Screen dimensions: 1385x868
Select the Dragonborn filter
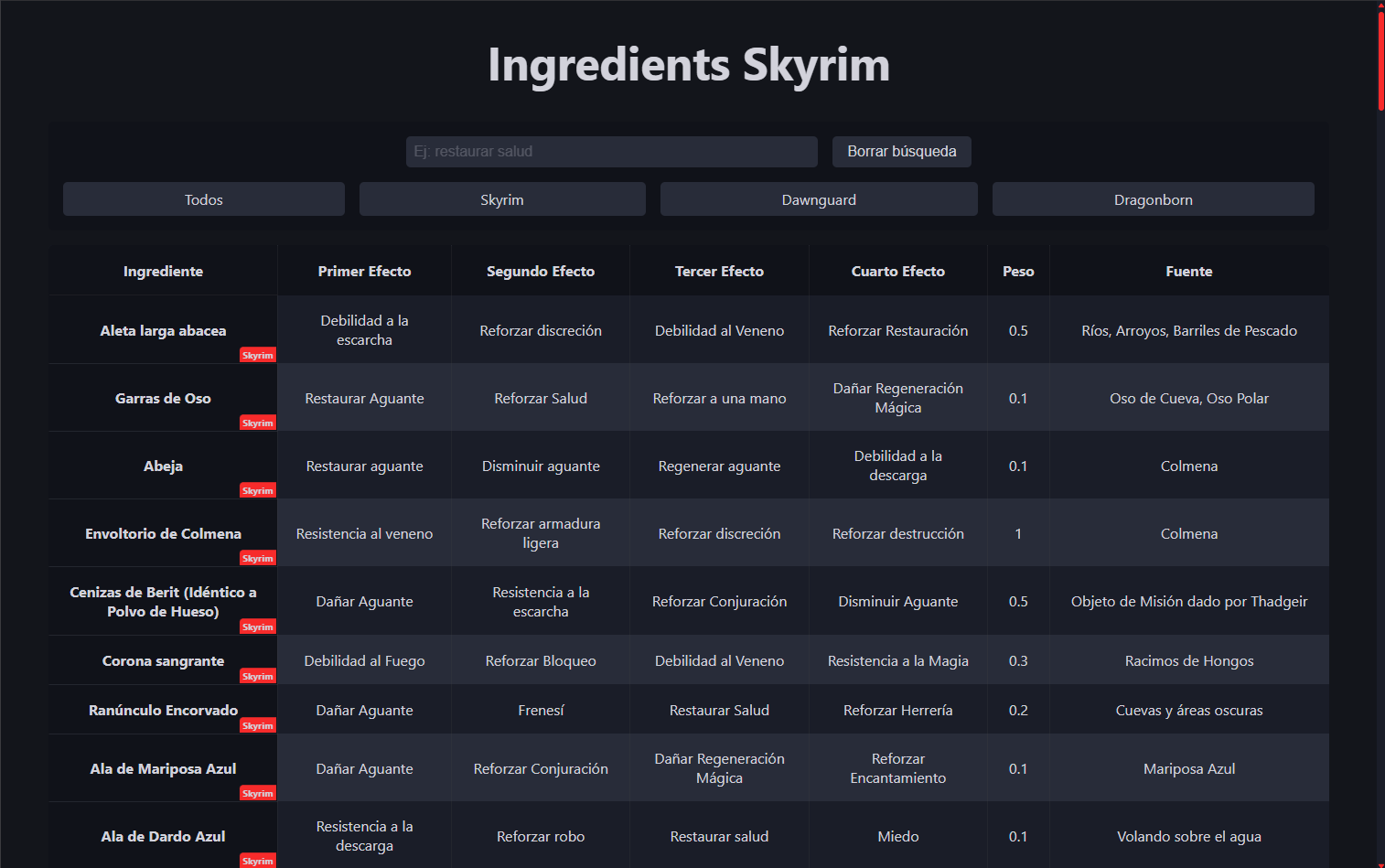click(1153, 198)
